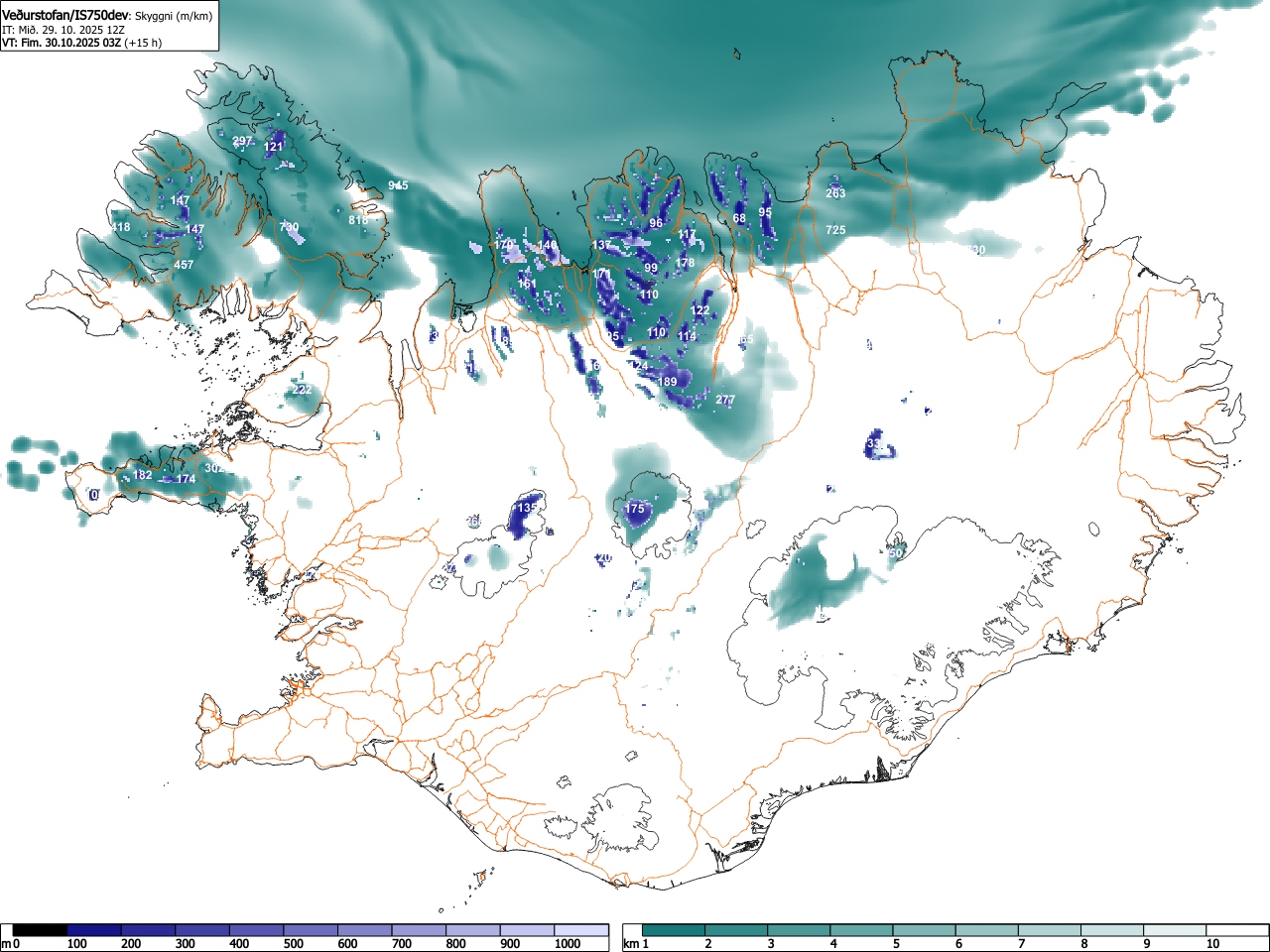
Task: Click the 10 tick label on the km scale
Action: pyautogui.click(x=1212, y=944)
